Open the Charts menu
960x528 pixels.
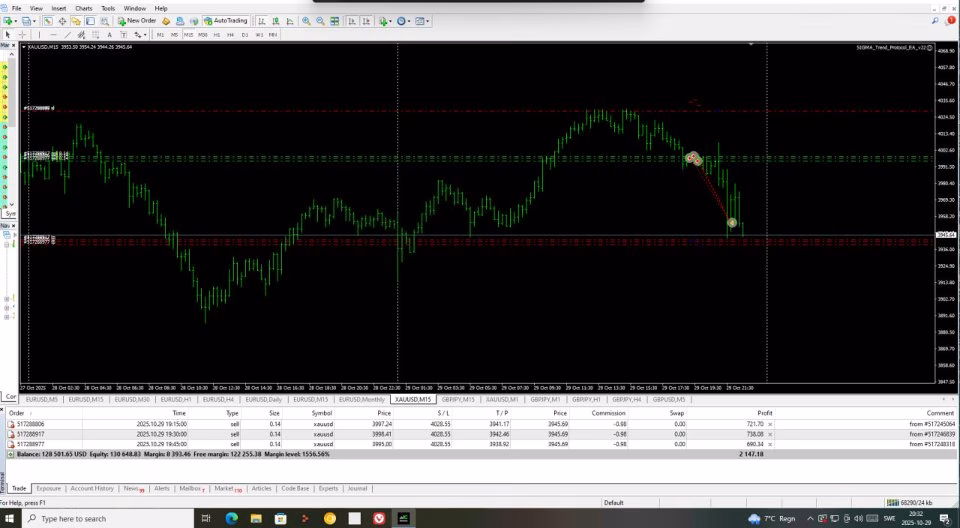(x=83, y=9)
